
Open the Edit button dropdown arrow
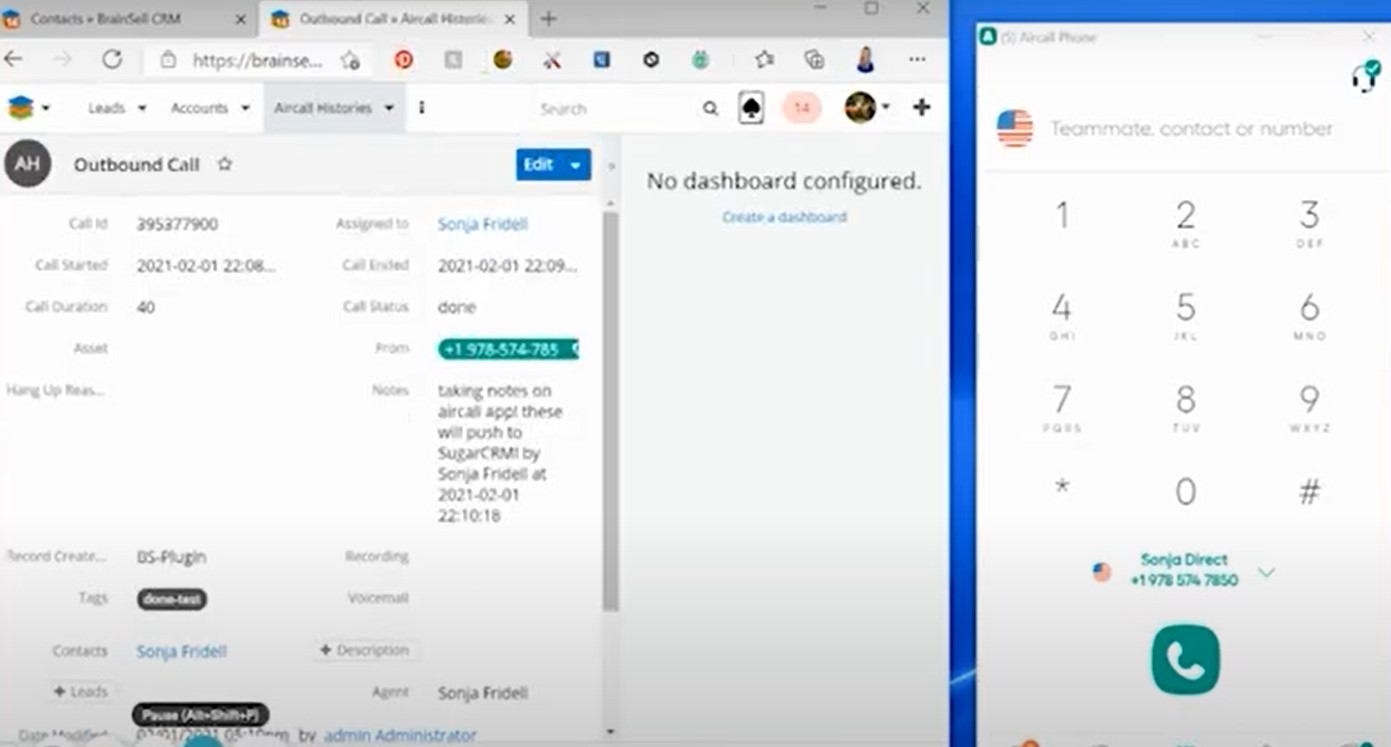tap(576, 165)
